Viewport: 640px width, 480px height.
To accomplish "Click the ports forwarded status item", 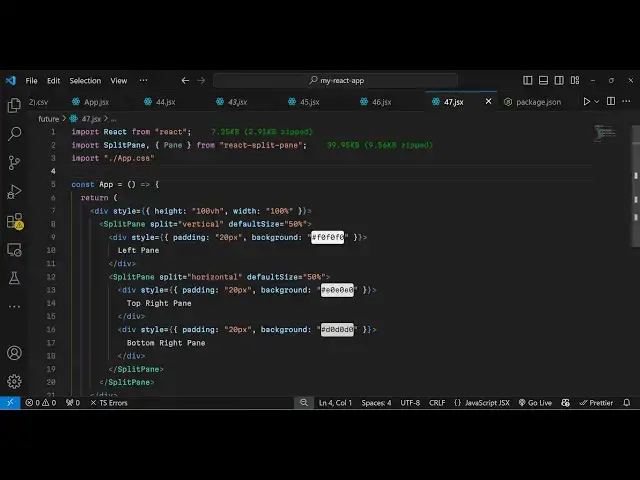I will click(73, 403).
